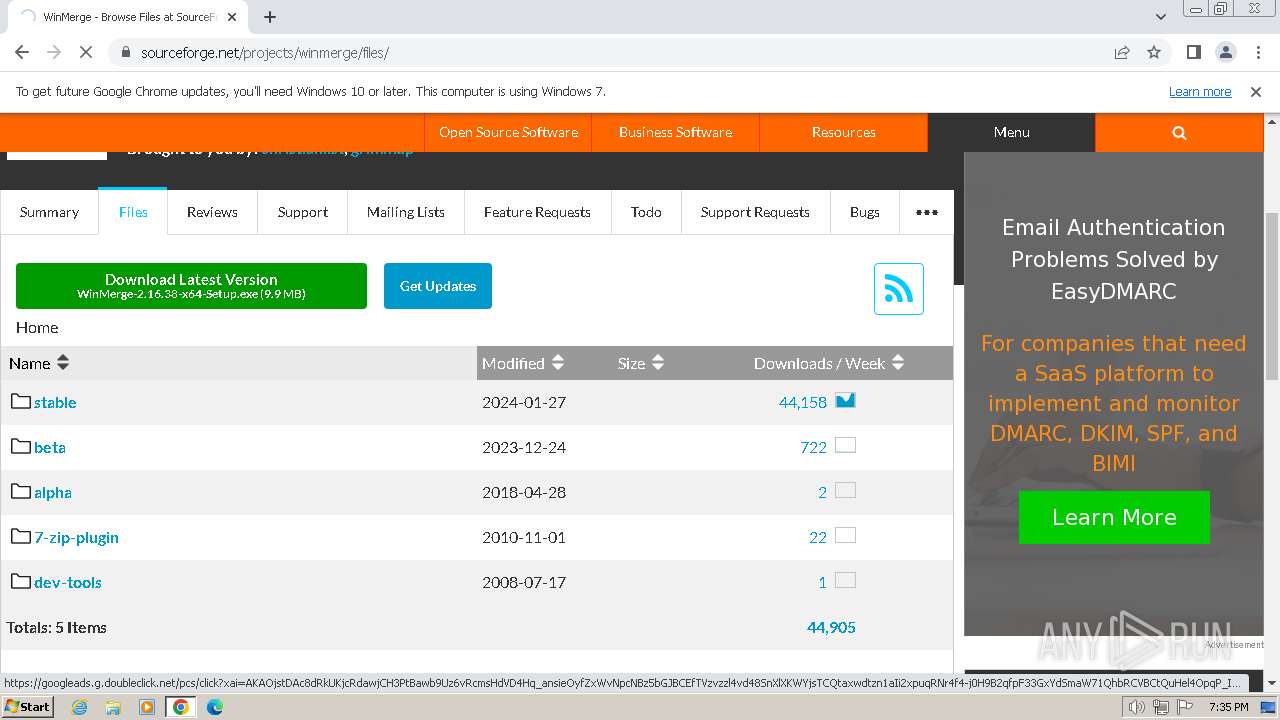
Task: Switch to the Todo tab
Action: coord(646,212)
